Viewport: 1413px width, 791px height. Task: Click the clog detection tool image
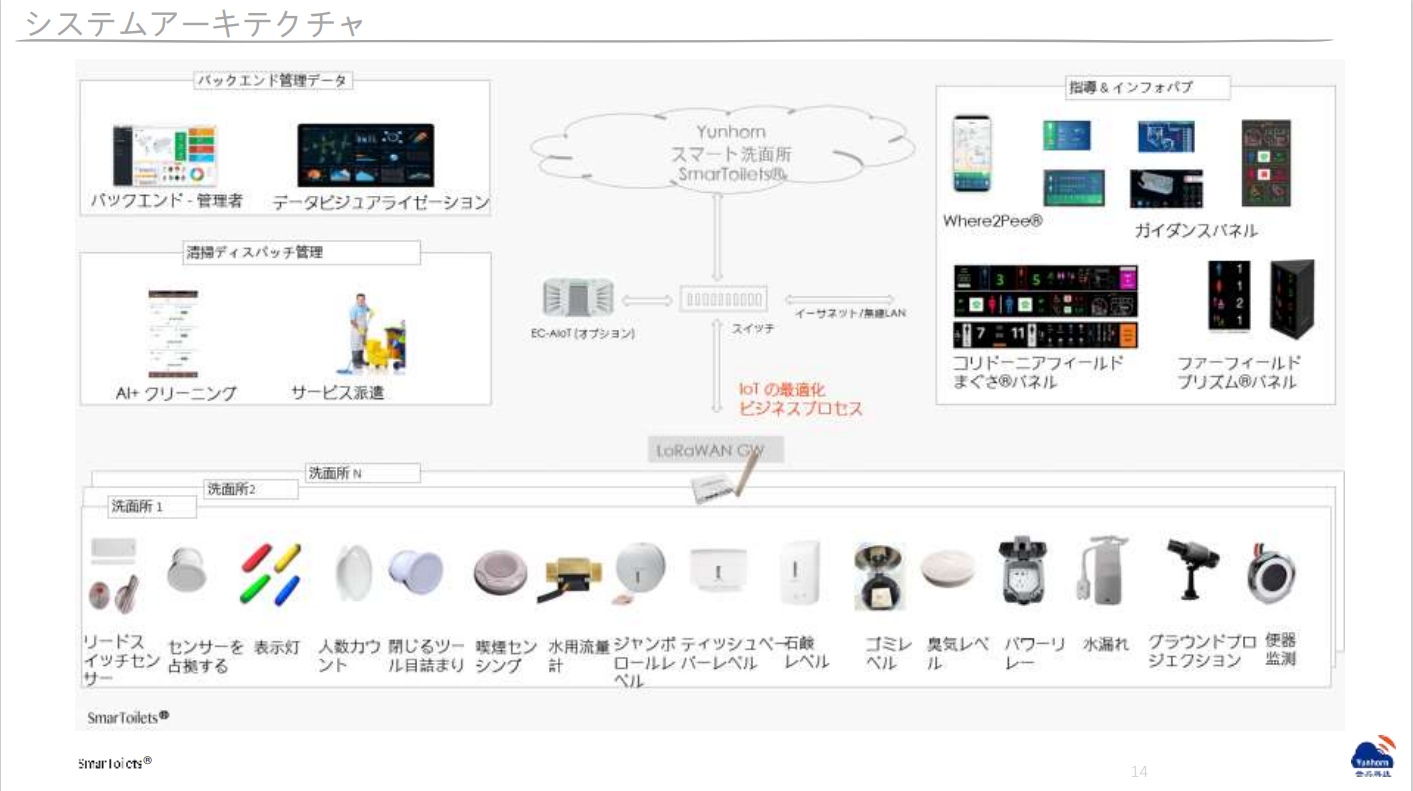415,574
